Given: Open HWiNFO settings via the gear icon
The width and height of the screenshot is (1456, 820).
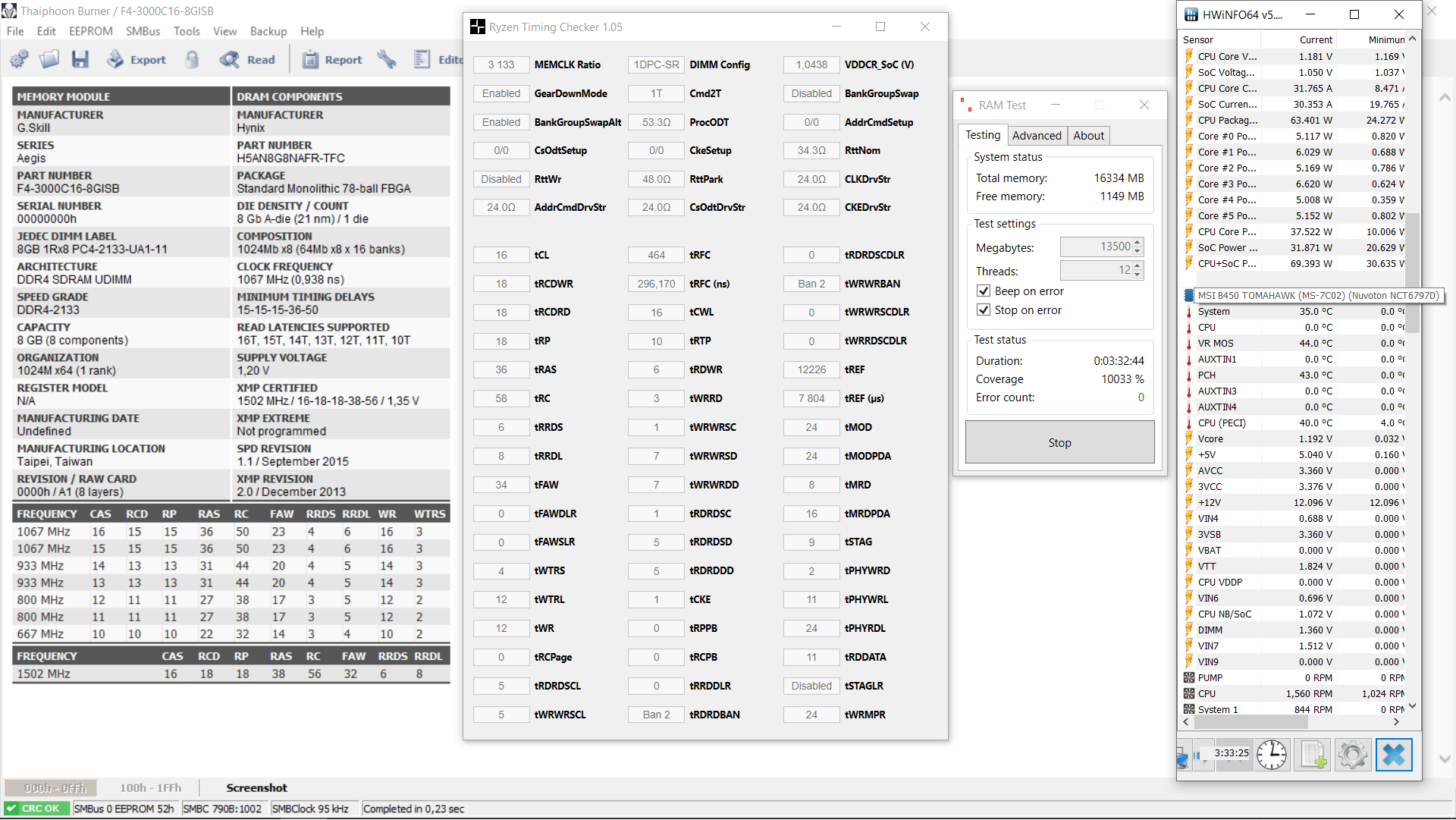Looking at the screenshot, I should tap(1353, 755).
